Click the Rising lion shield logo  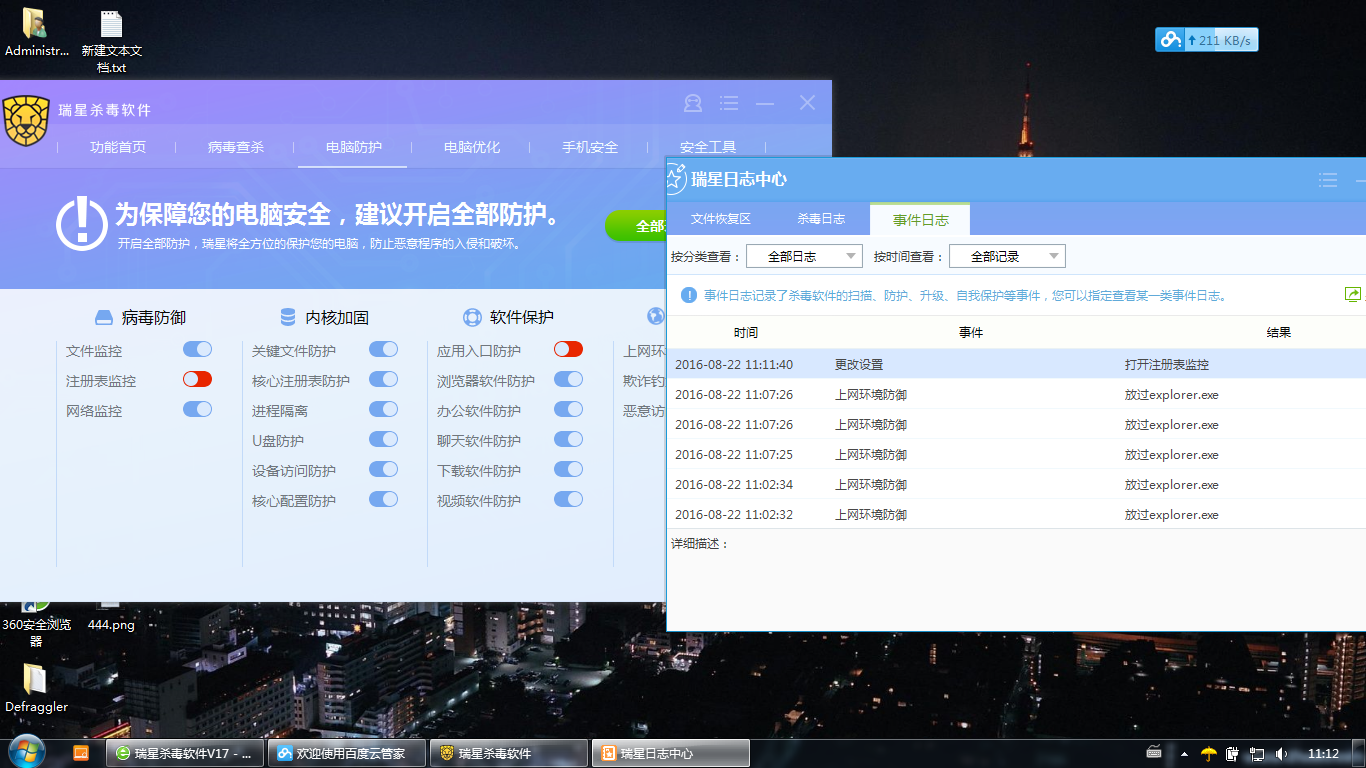coord(27,120)
